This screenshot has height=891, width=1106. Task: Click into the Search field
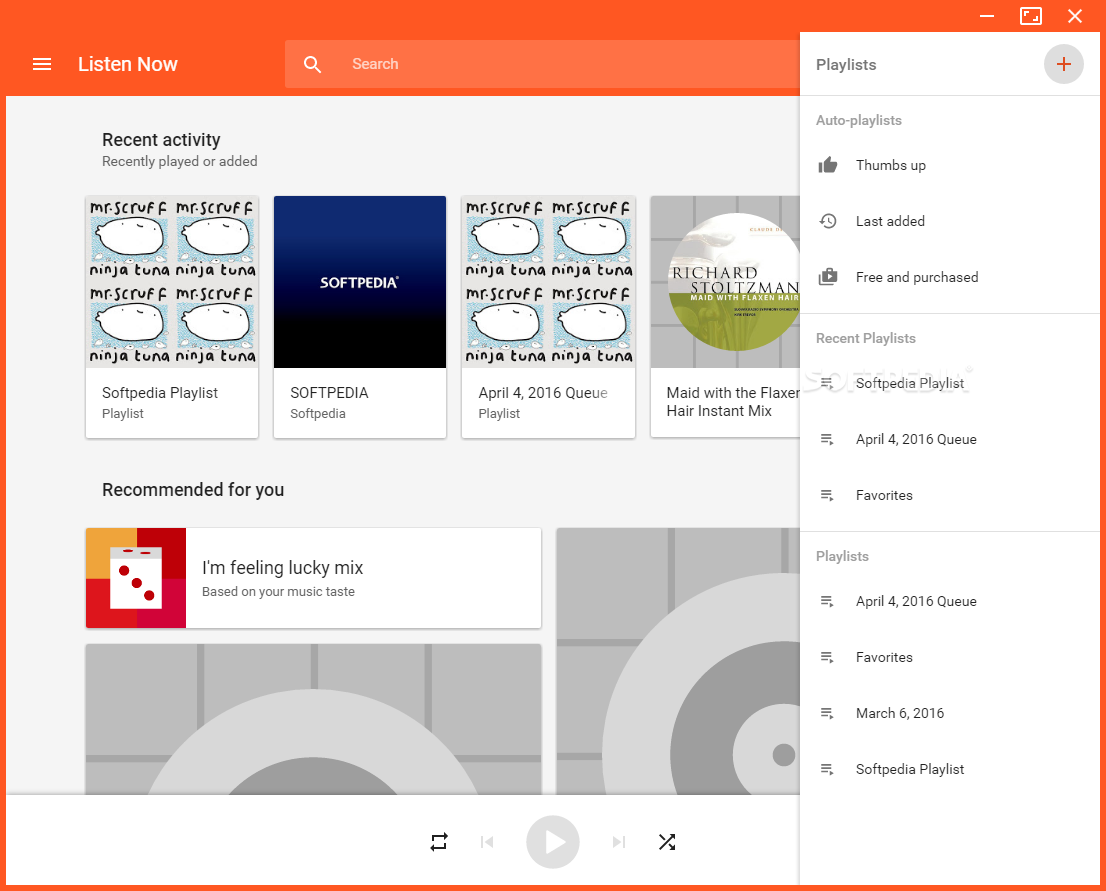542,64
